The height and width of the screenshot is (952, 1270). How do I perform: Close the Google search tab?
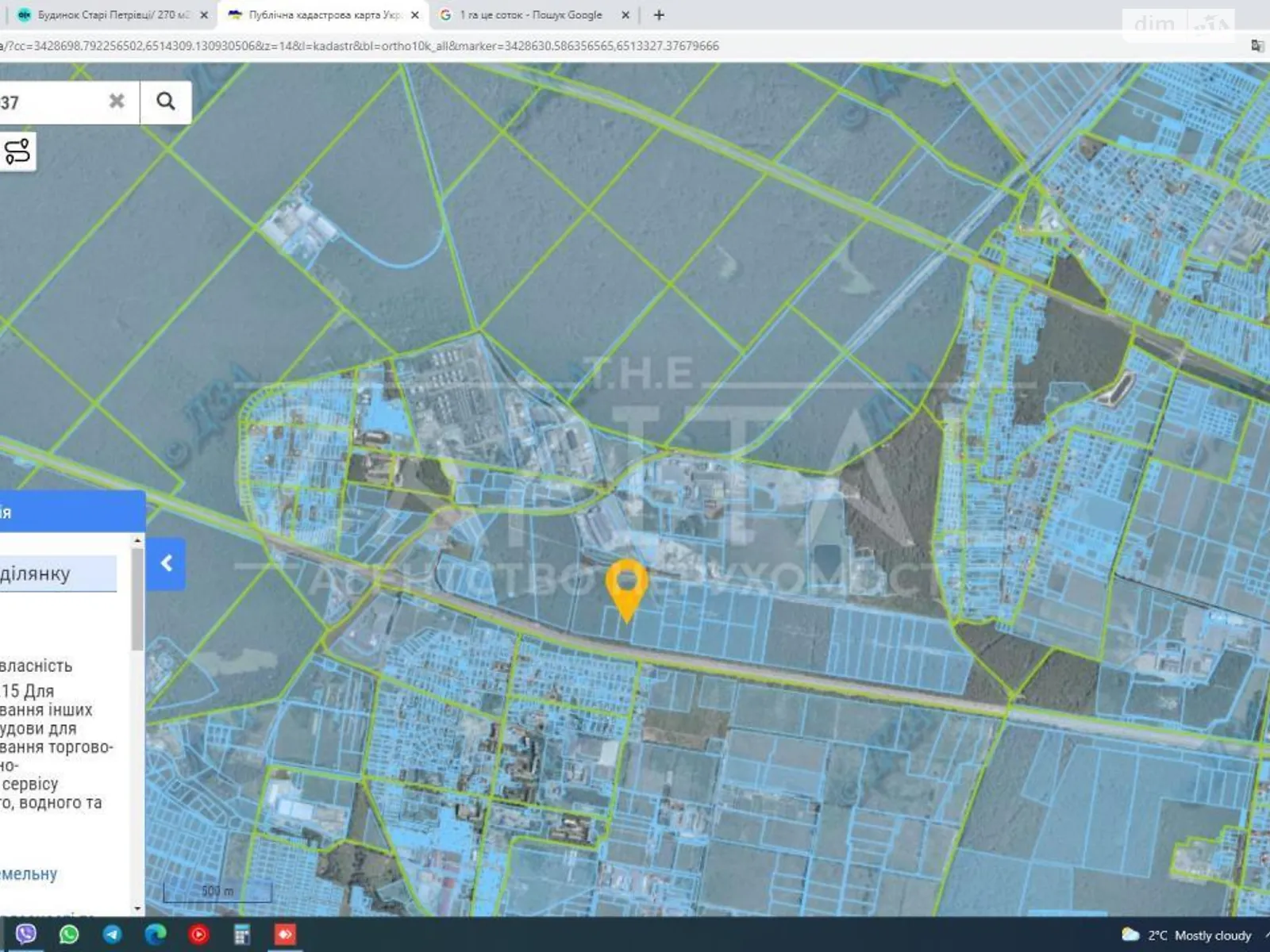click(x=625, y=15)
